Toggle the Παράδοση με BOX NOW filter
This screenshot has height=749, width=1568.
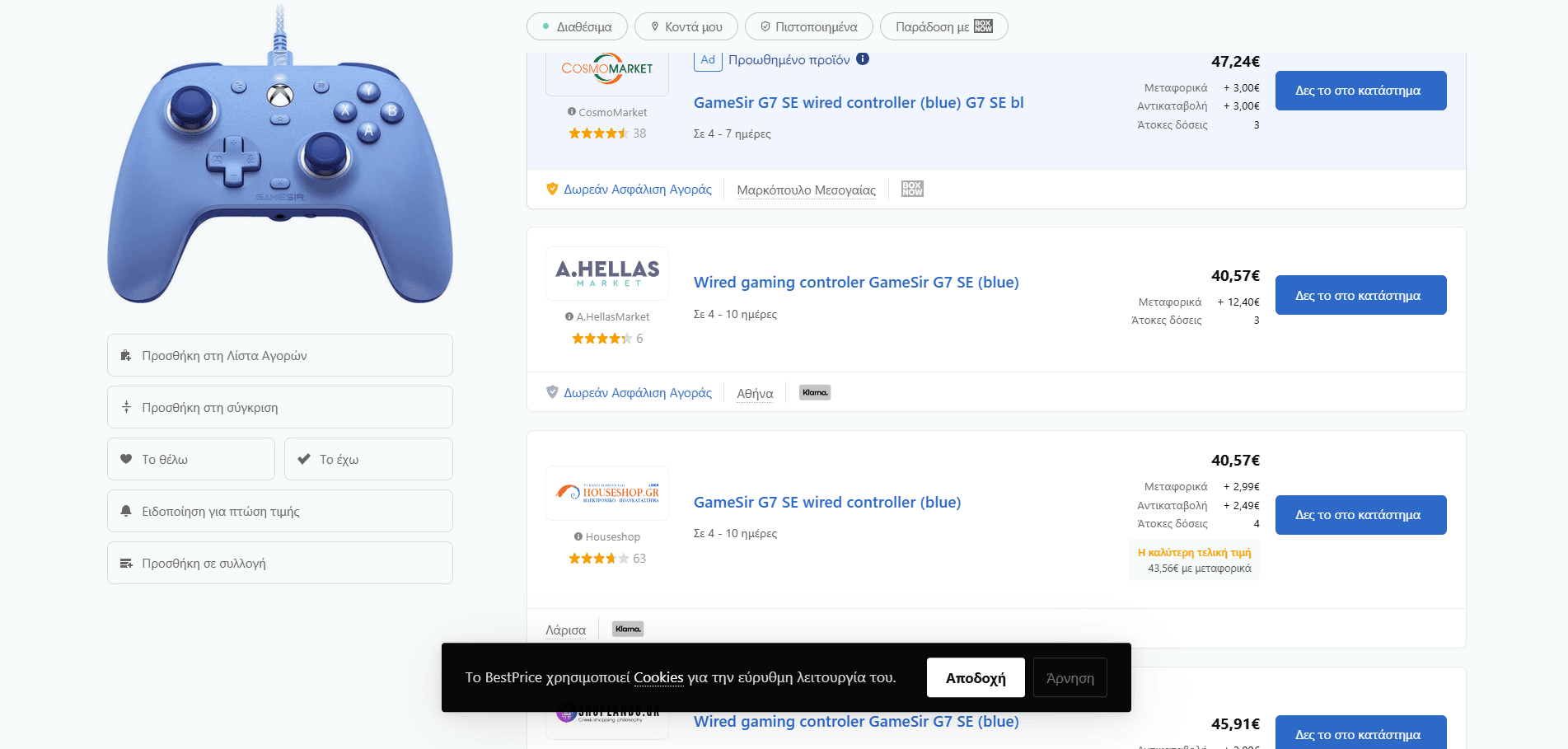(943, 26)
